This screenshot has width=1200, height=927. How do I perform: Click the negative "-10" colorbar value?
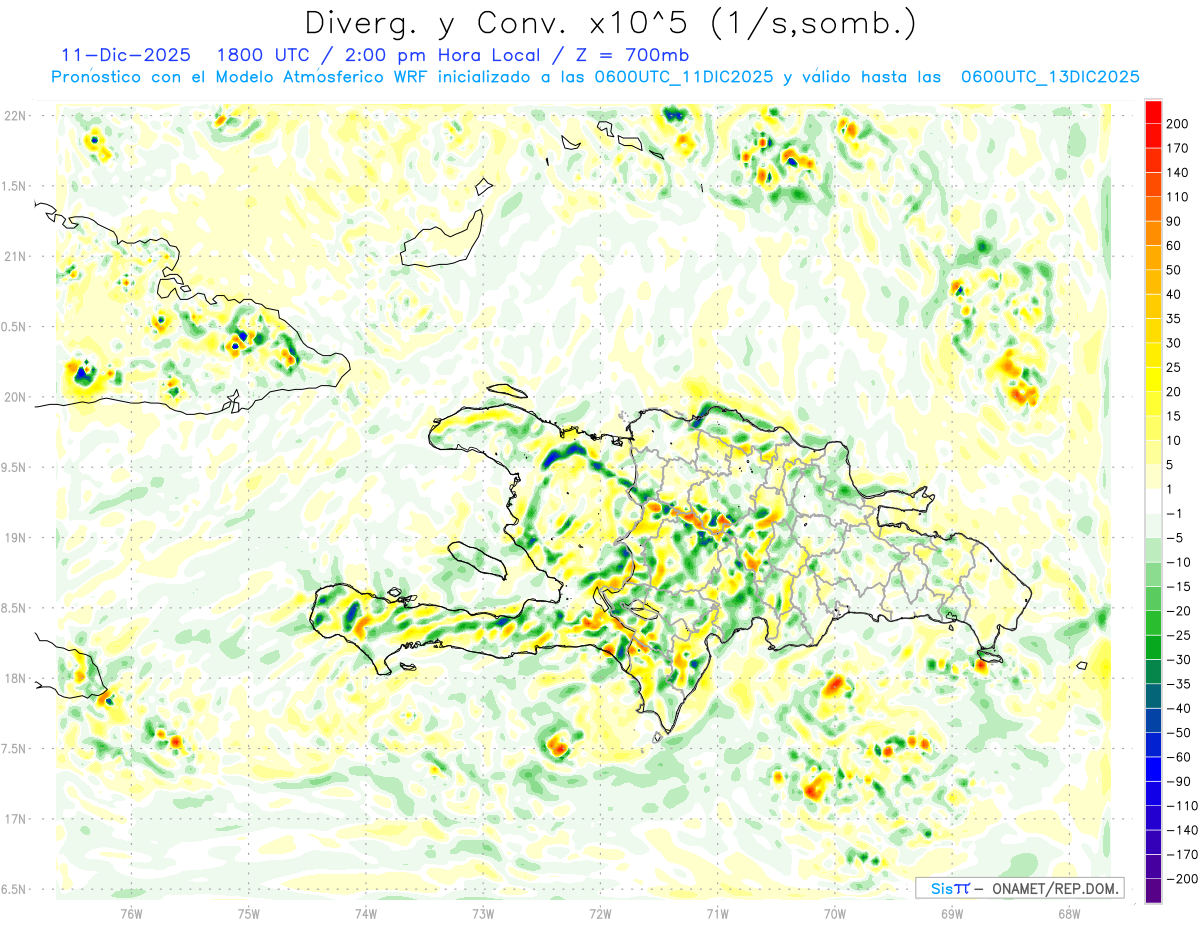click(1179, 562)
